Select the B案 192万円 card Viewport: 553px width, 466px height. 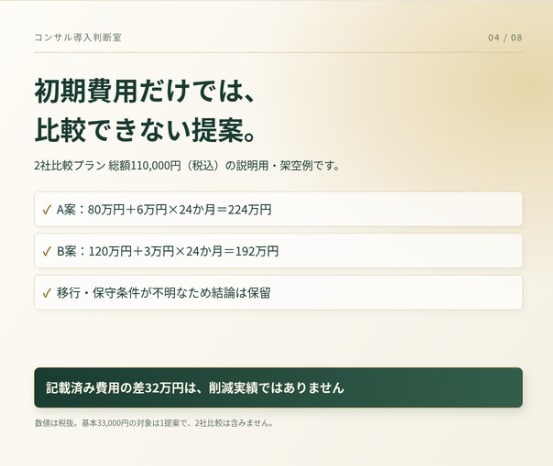278,251
